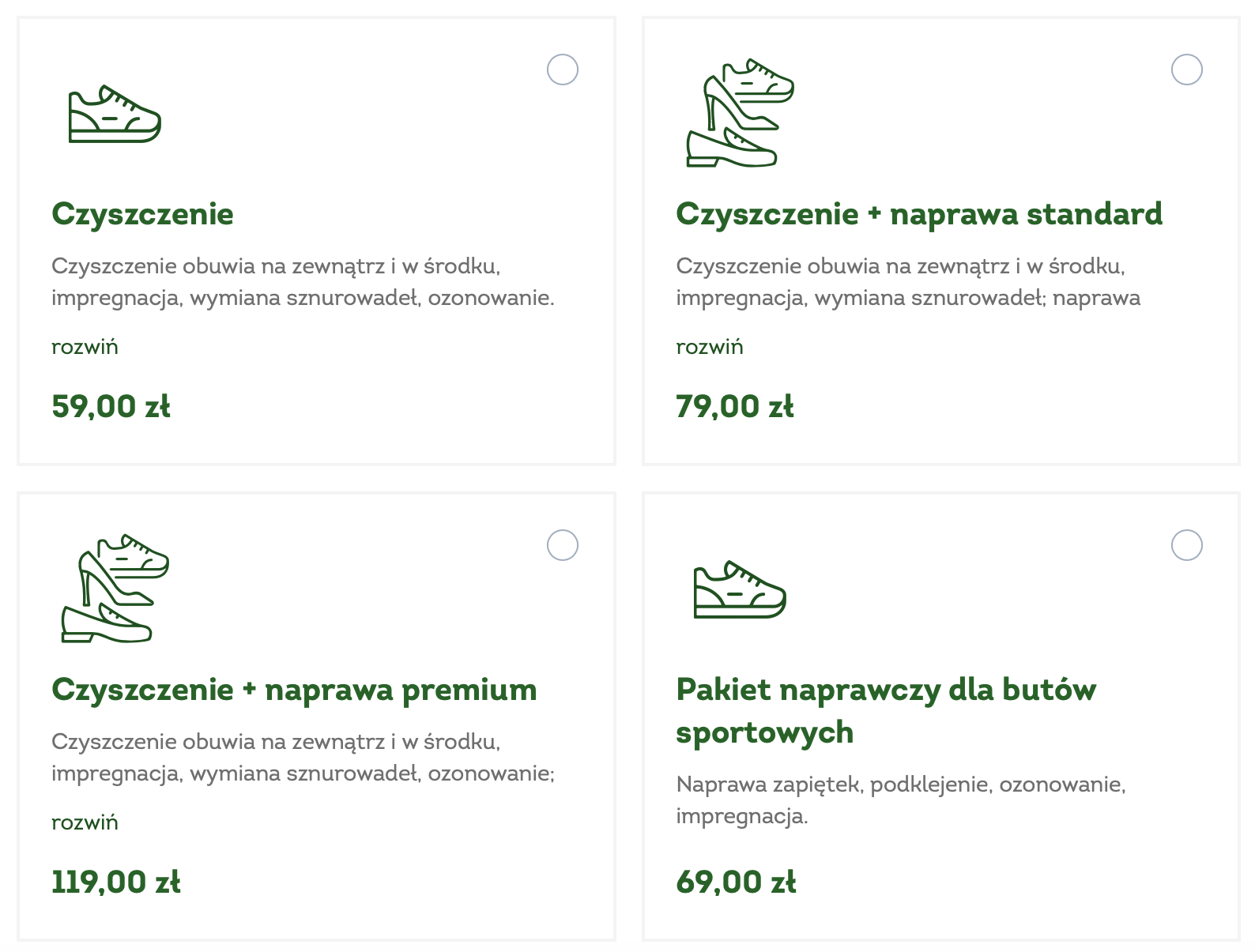Click the Czyszczenie + naprawa premium title

click(x=294, y=690)
